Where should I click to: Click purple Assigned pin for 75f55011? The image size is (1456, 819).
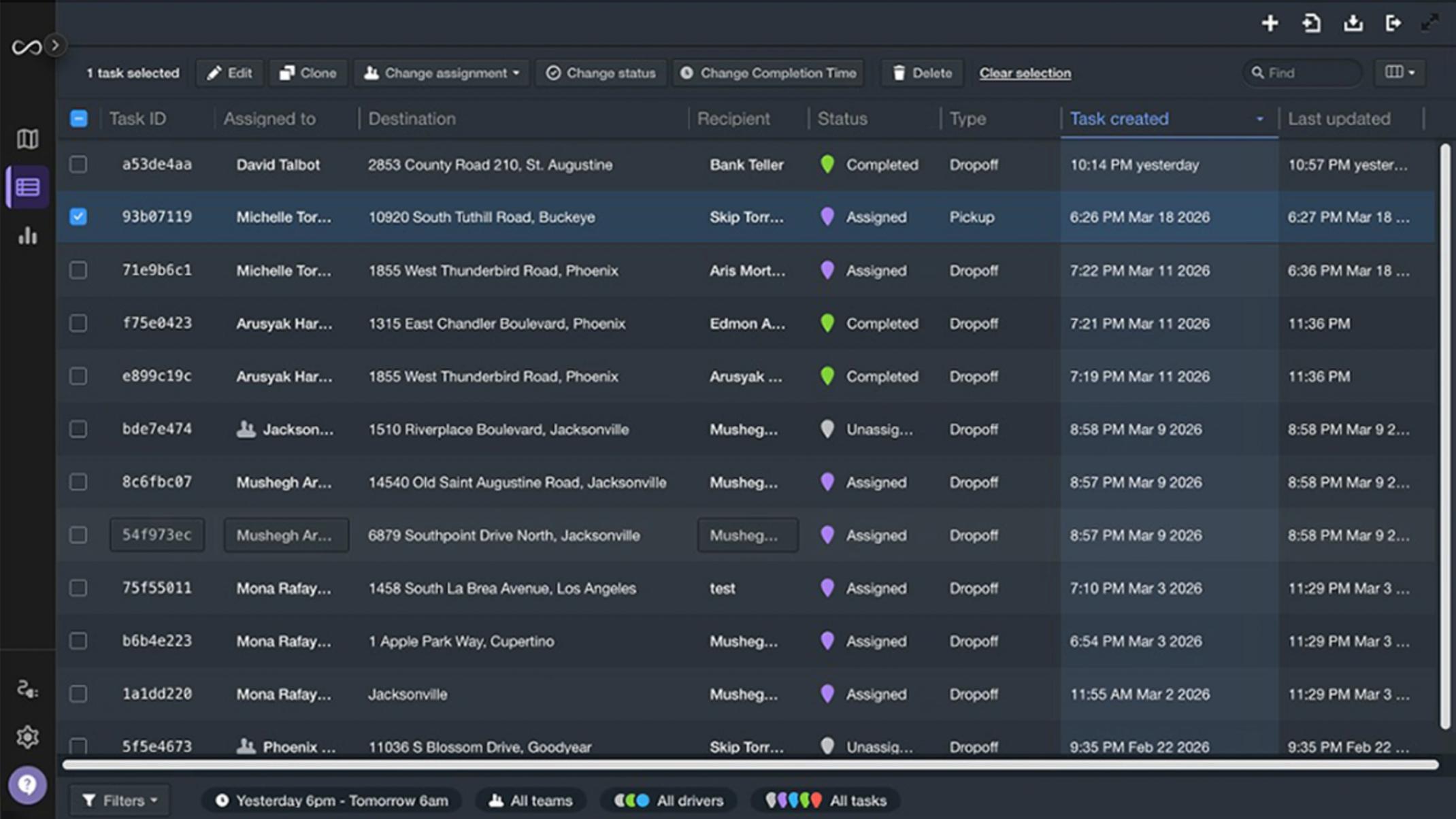[x=827, y=588]
